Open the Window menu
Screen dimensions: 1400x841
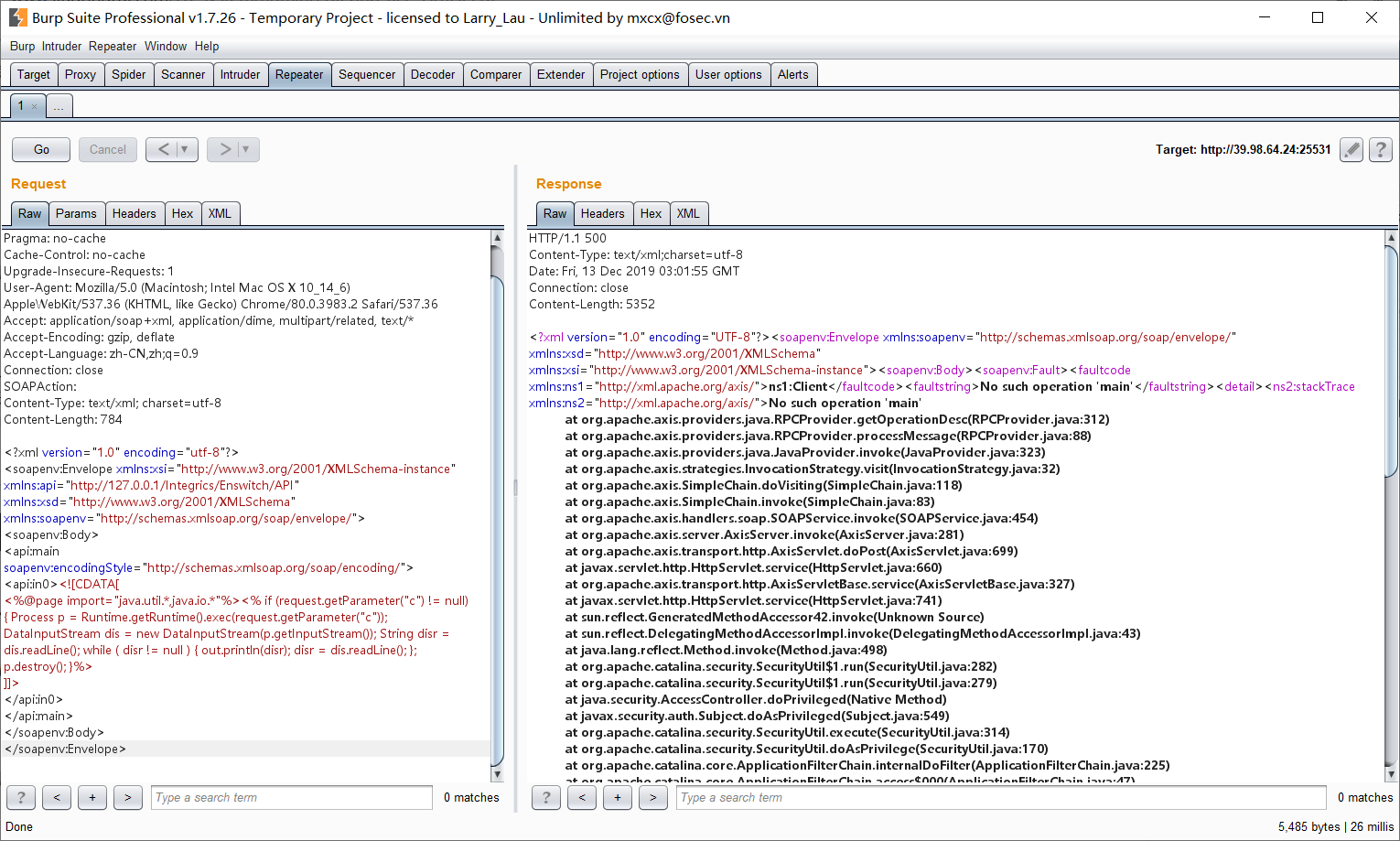166,47
